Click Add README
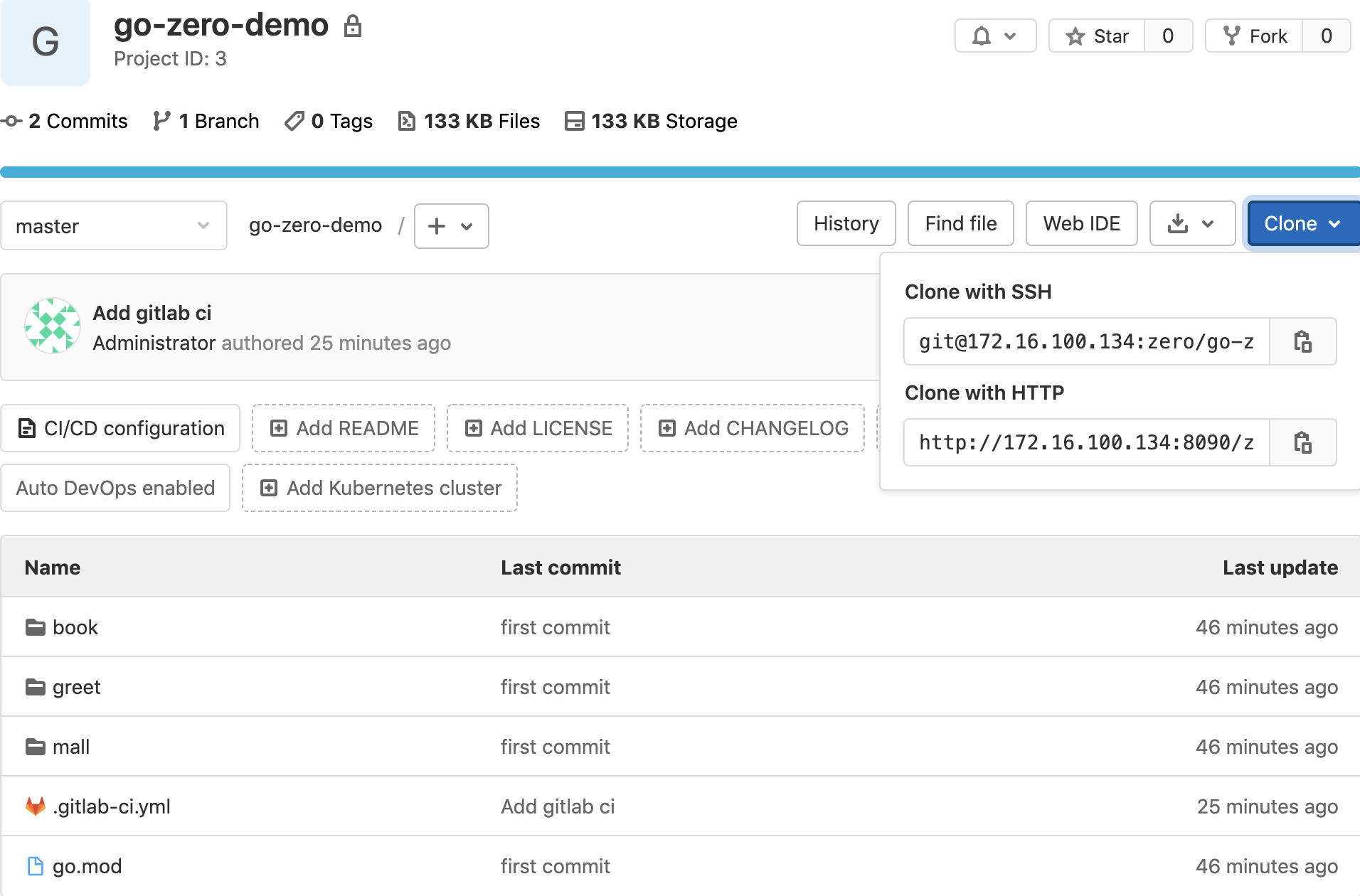The width and height of the screenshot is (1360, 896). (344, 428)
